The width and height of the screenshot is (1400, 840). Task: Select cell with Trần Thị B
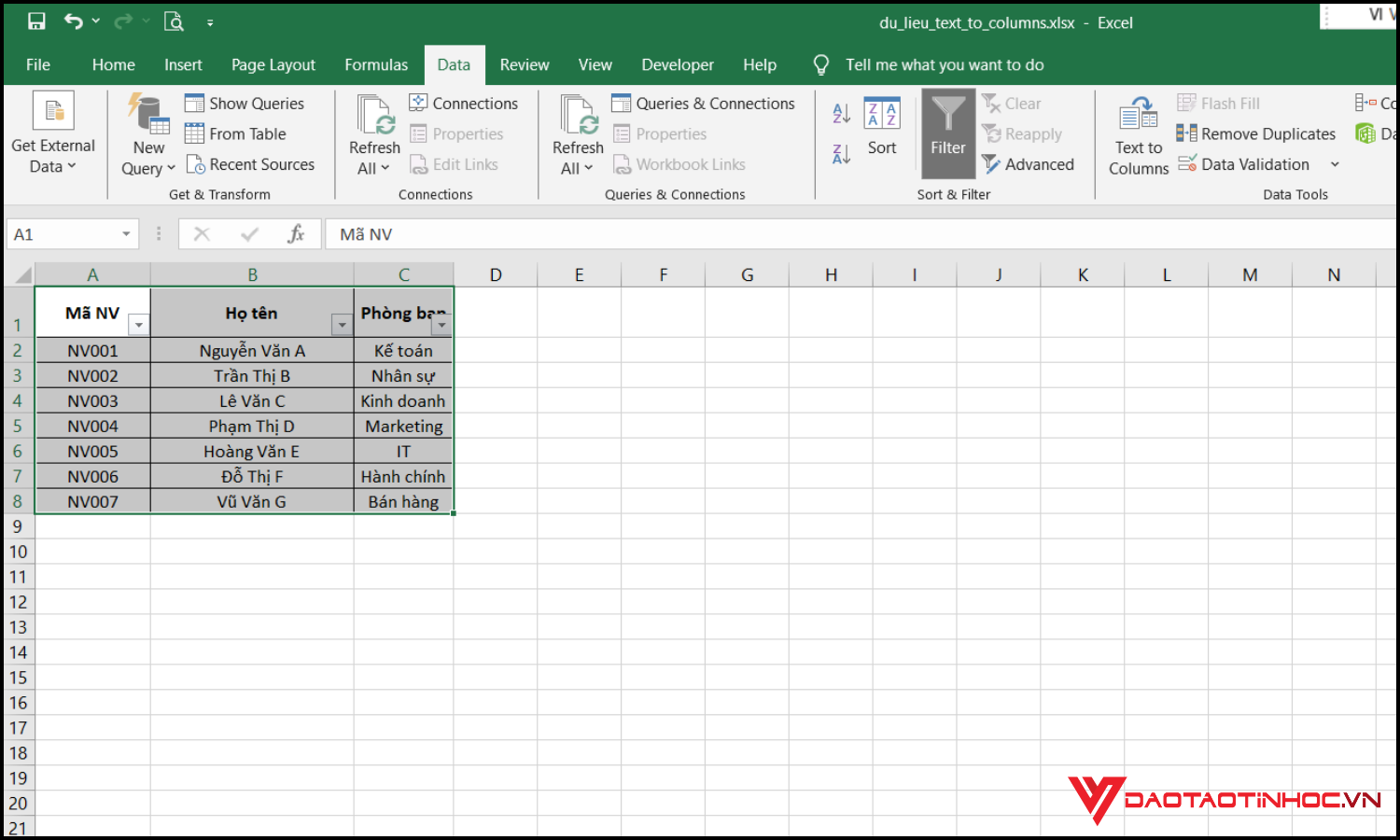(252, 376)
